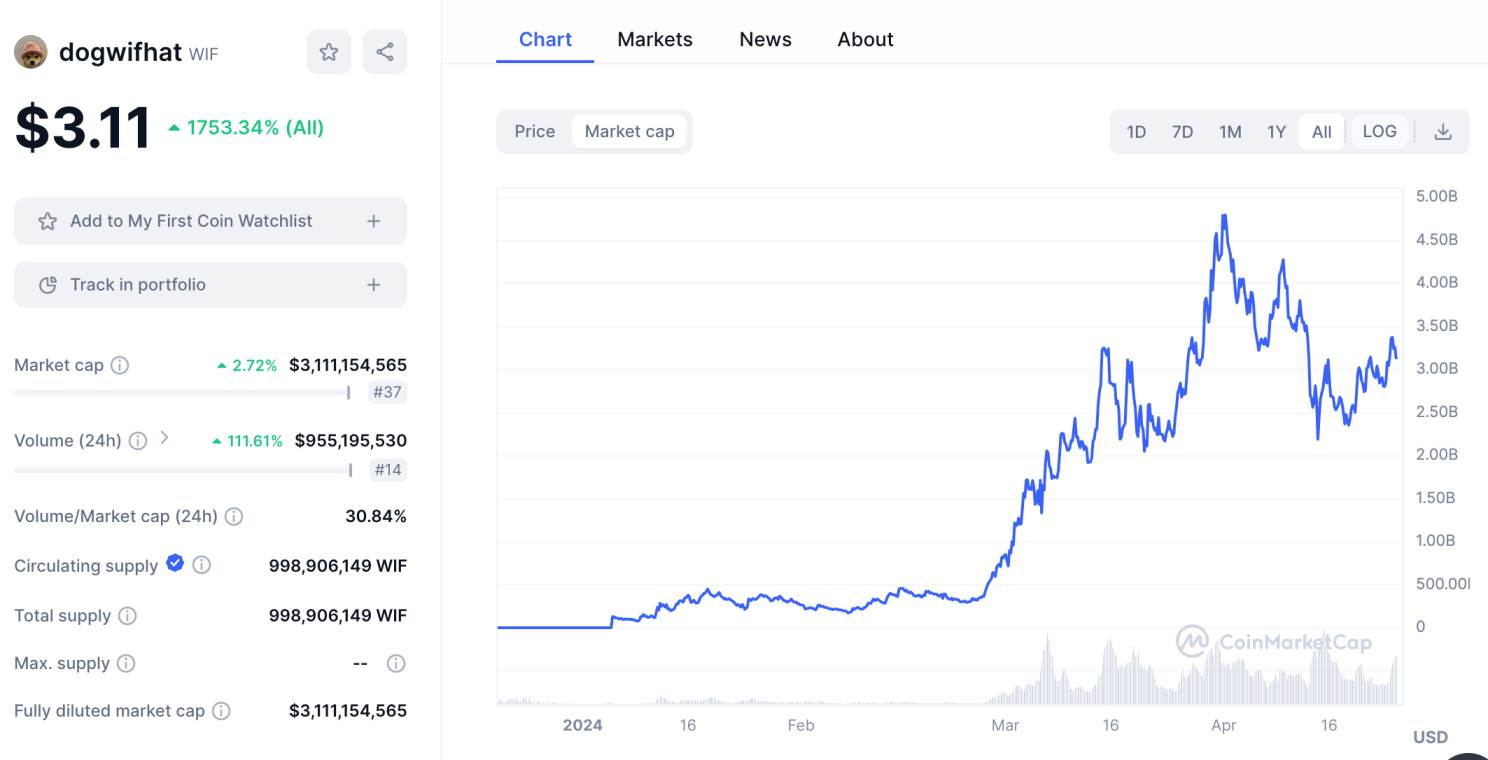Click the plus icon on Watchlist button

374,221
